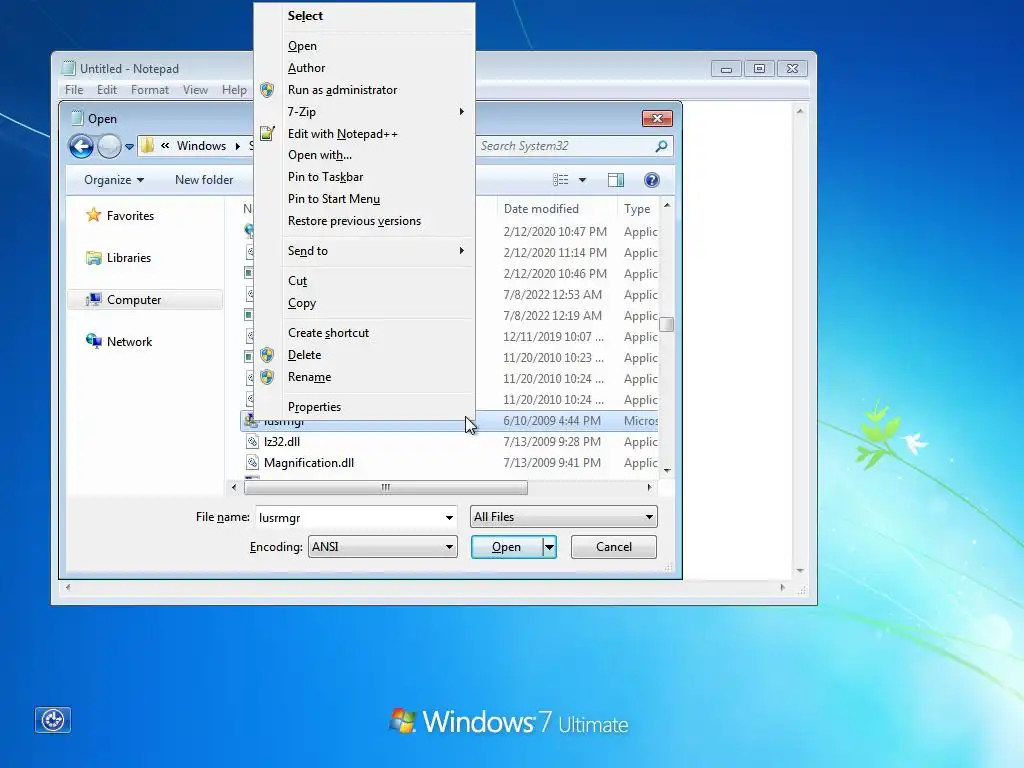Click the Date modified column header
Viewport: 1024px width, 768px height.
point(541,208)
